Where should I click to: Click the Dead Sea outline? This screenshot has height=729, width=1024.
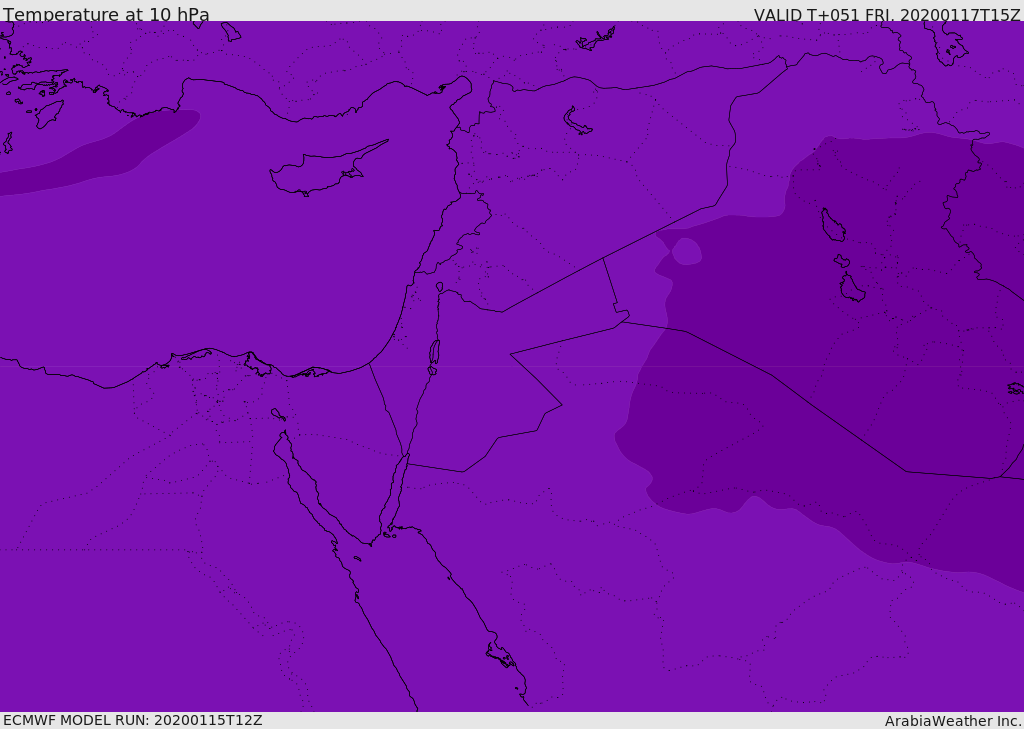click(x=434, y=353)
